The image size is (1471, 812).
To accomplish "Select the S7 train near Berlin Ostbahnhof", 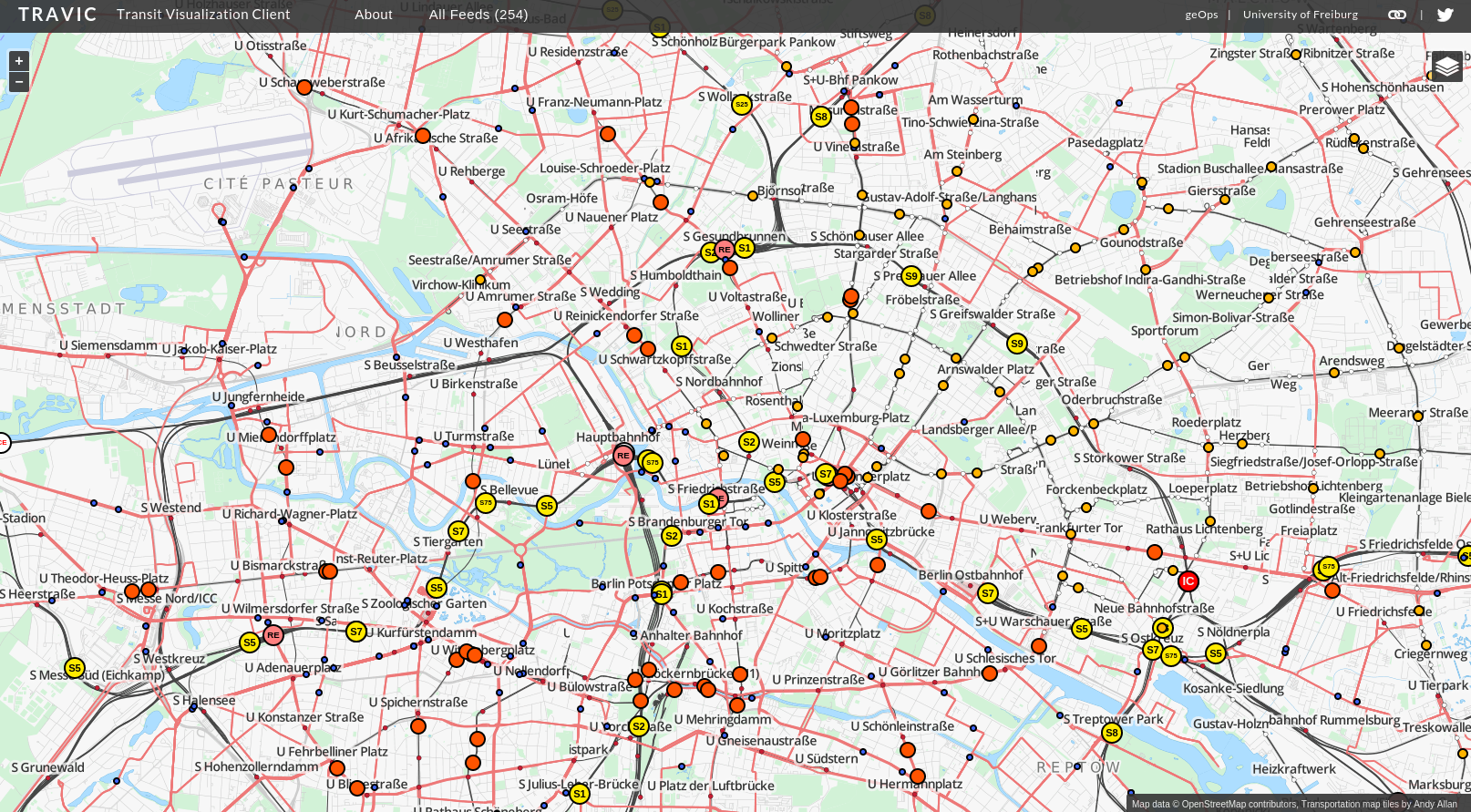I will coord(988,593).
